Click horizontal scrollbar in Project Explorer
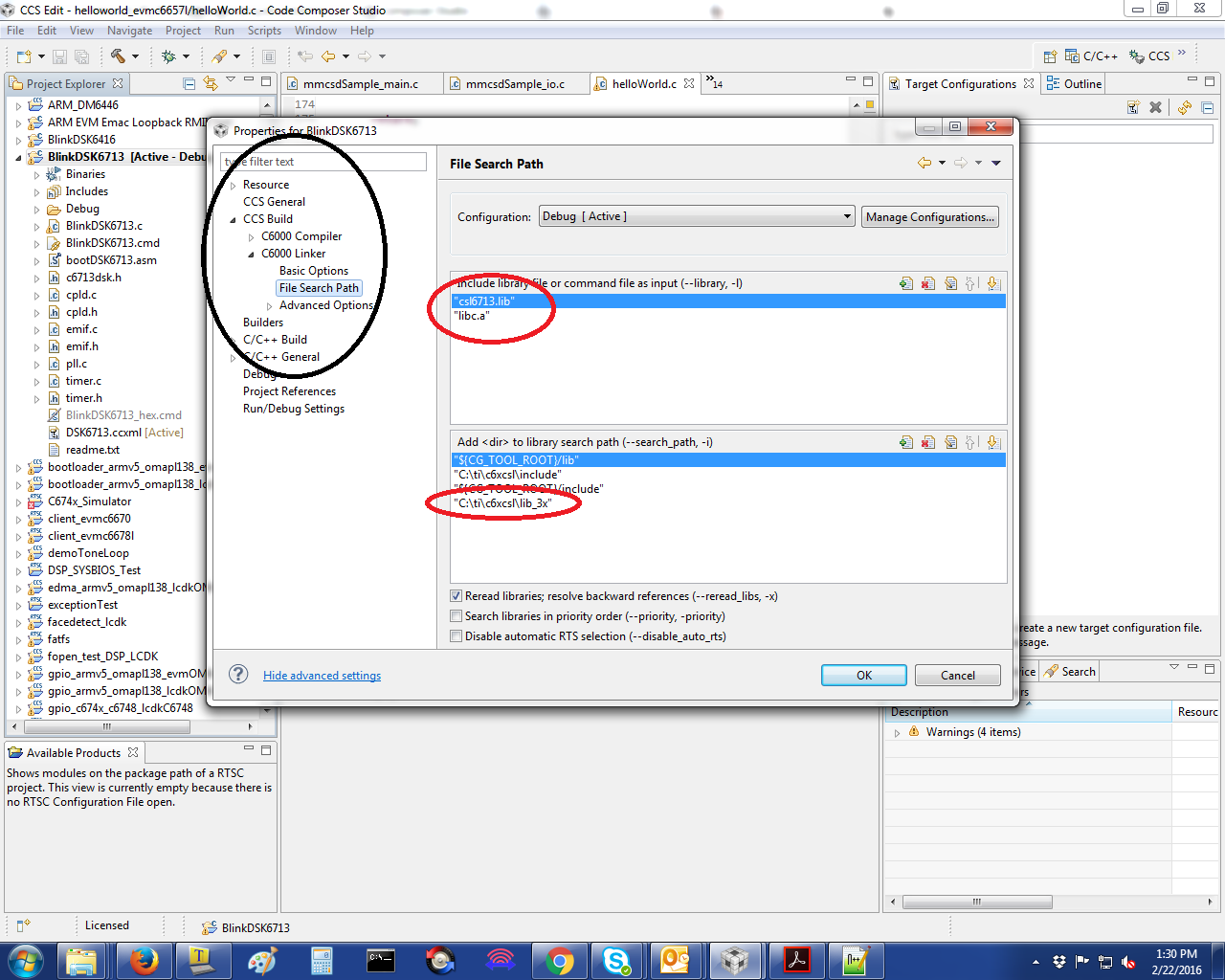Viewport: 1225px width, 980px height. click(x=106, y=727)
